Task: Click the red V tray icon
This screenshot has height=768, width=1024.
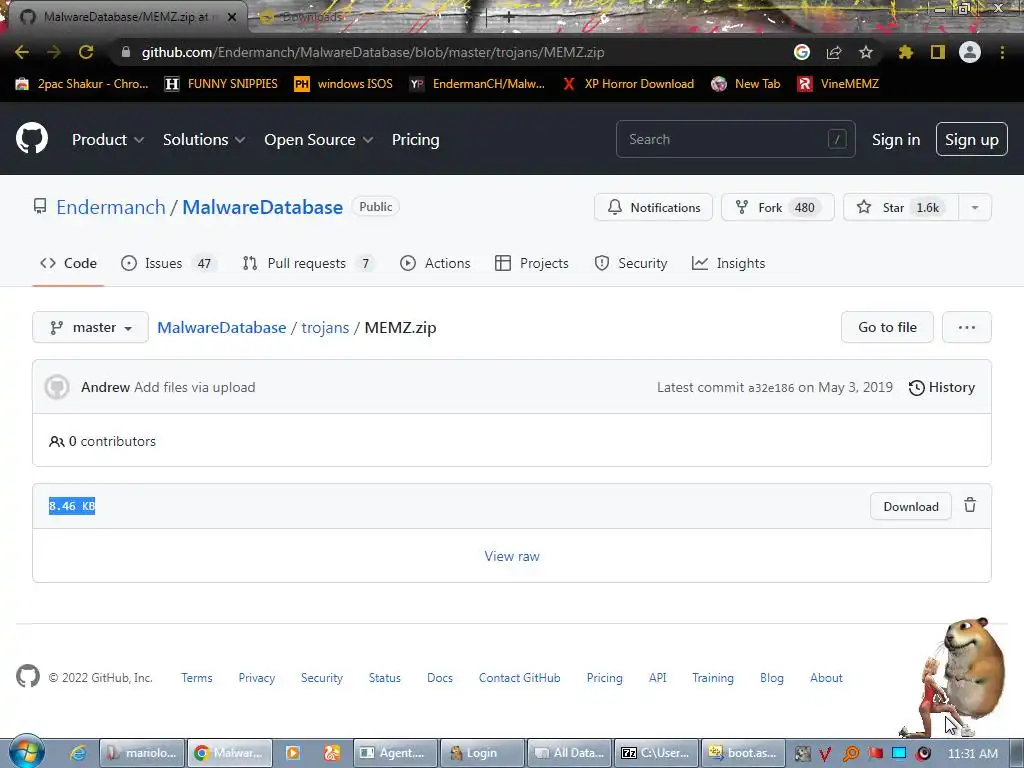Action: pyautogui.click(x=825, y=754)
